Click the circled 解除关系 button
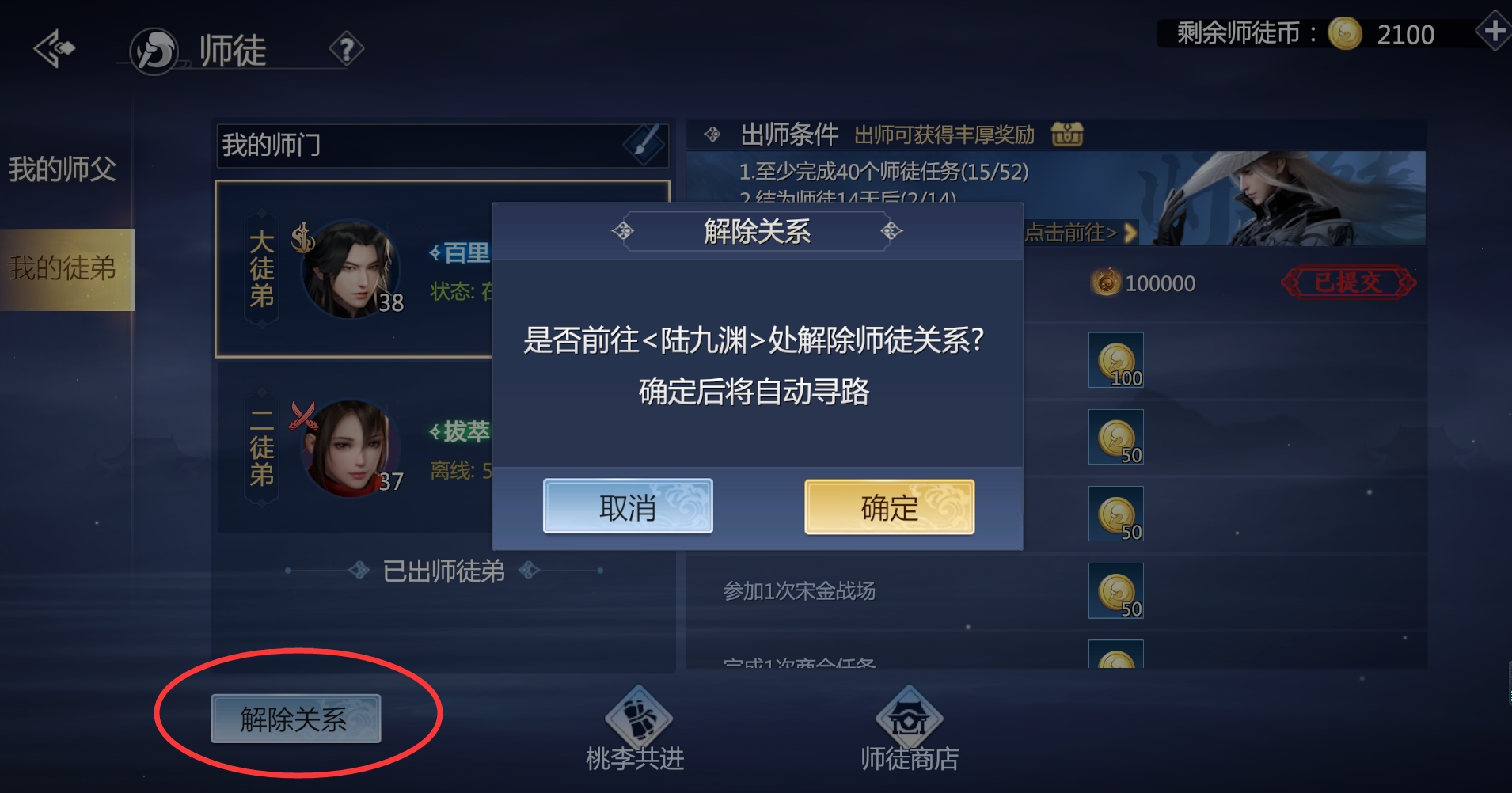The width and height of the screenshot is (1512, 793). coord(295,719)
